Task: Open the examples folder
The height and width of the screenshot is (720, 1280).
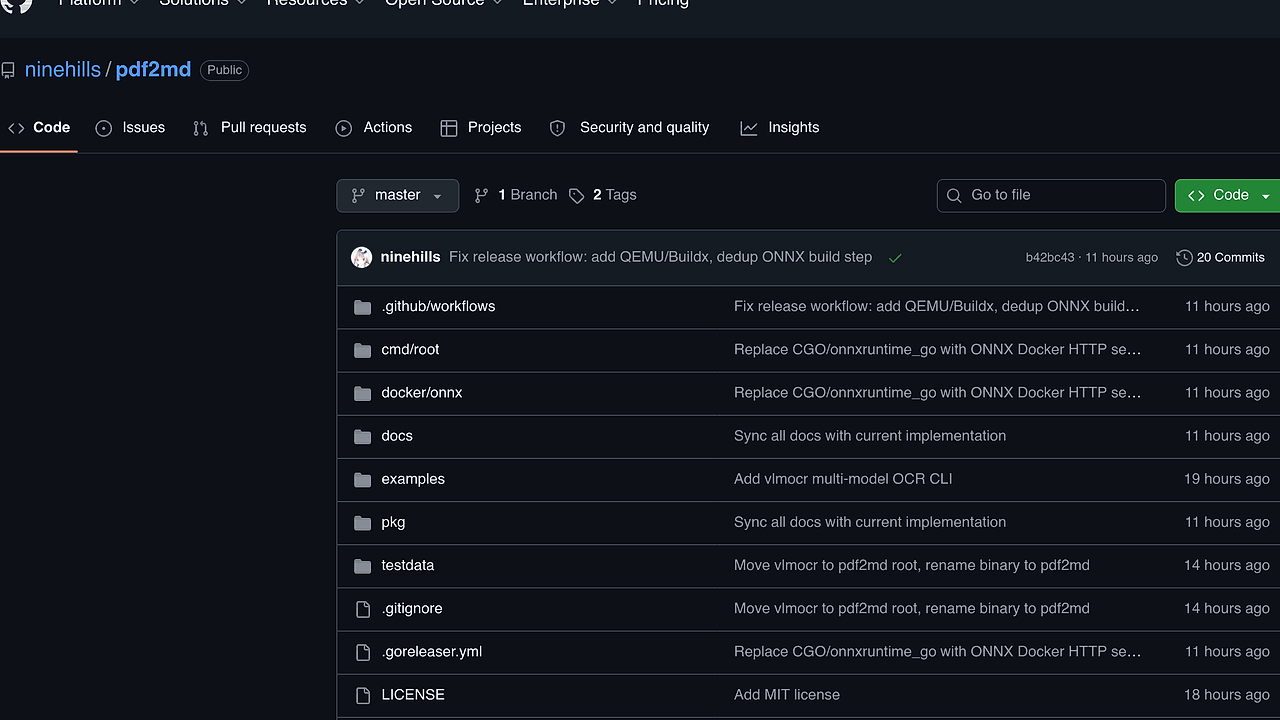Action: (413, 479)
